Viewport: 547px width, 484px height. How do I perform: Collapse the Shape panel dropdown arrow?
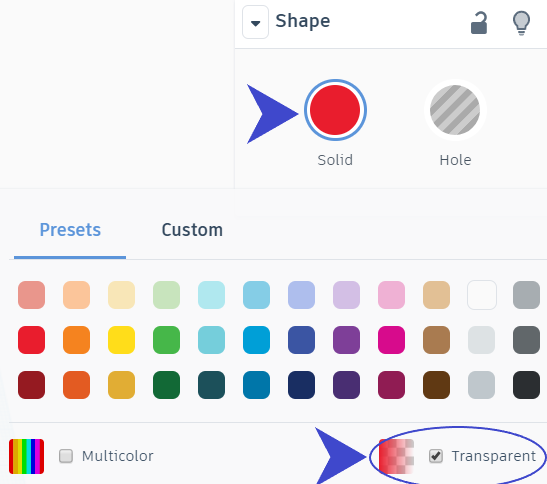(x=255, y=22)
